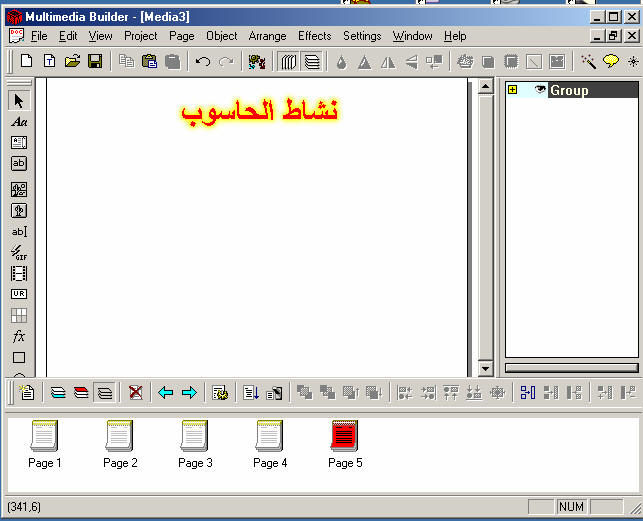Expand the Group tree node

(512, 89)
